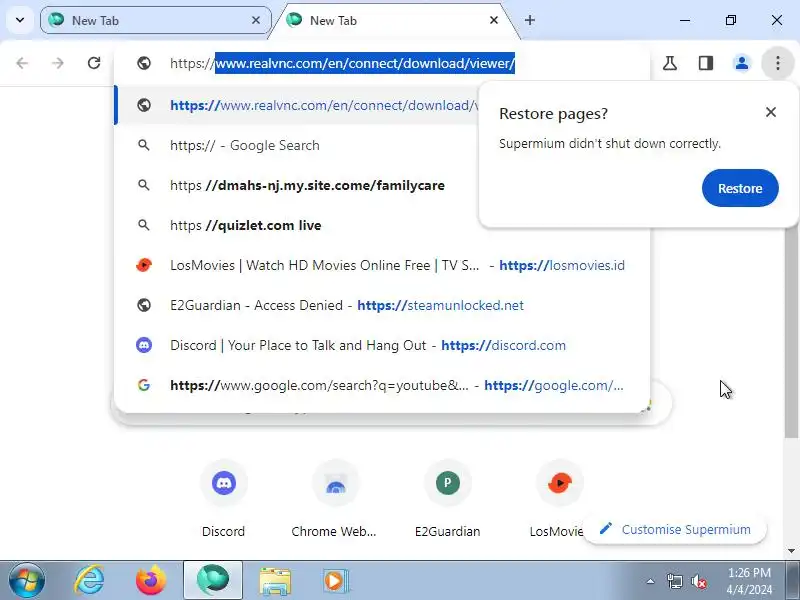Open the three-dot Supermium menu

tap(778, 63)
